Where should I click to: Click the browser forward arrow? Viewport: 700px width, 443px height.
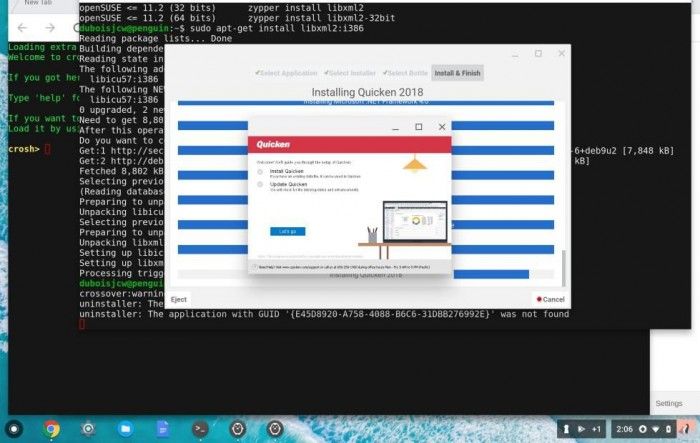click(x=45, y=28)
